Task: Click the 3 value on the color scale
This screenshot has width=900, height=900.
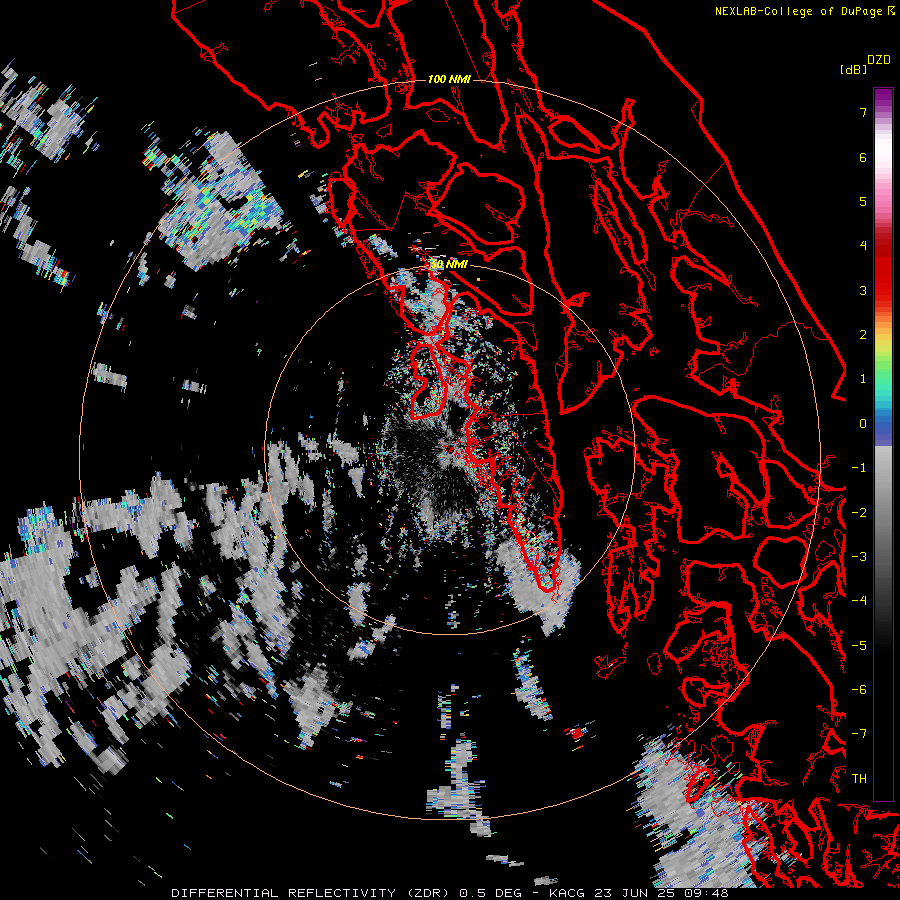Action: tap(863, 290)
